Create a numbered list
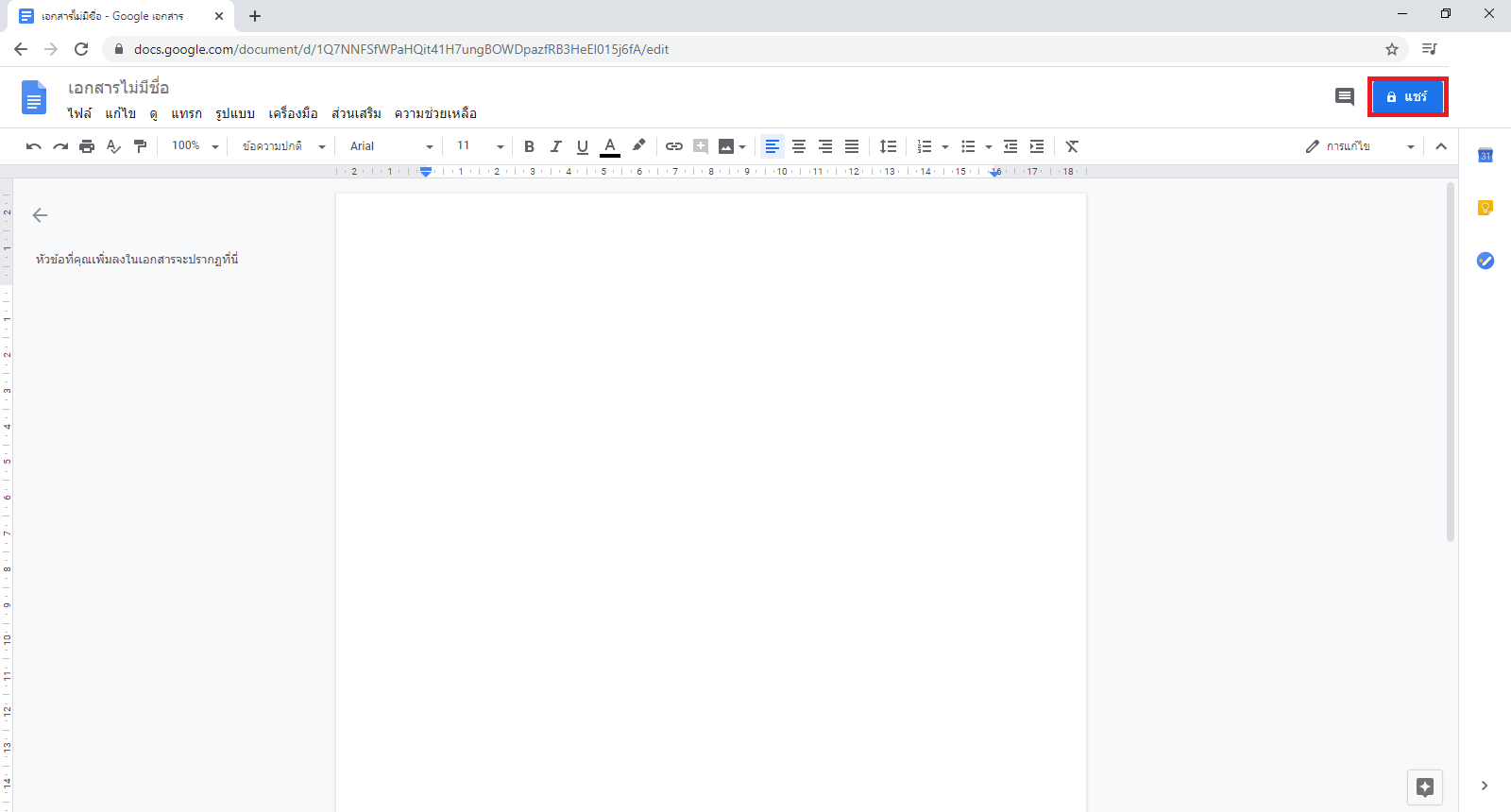The height and width of the screenshot is (812, 1511). [x=925, y=146]
